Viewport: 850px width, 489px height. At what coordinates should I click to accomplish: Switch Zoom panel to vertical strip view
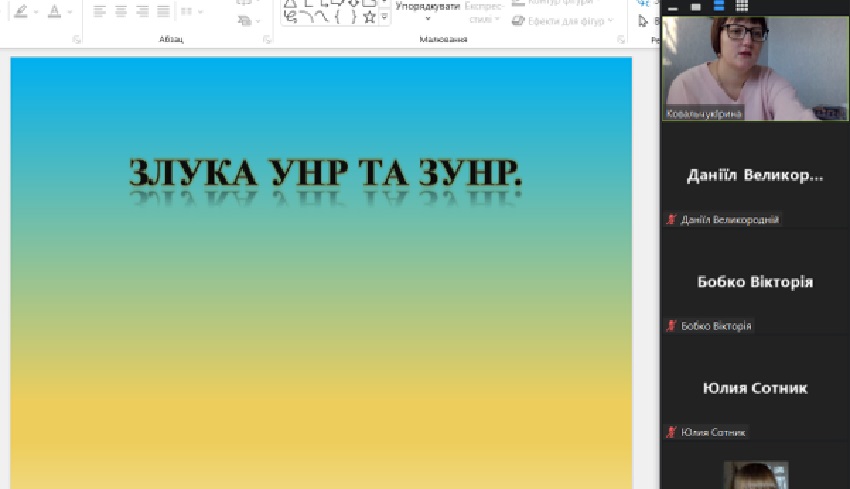(x=719, y=6)
